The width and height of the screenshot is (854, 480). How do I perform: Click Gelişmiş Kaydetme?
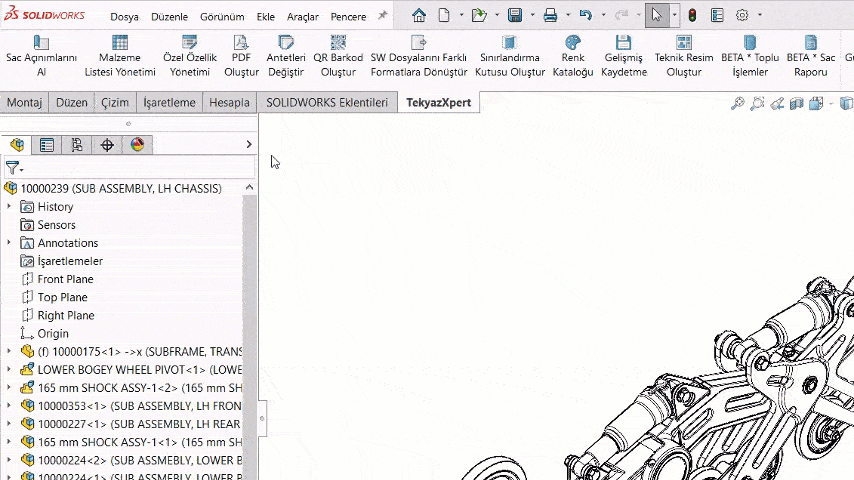[624, 56]
